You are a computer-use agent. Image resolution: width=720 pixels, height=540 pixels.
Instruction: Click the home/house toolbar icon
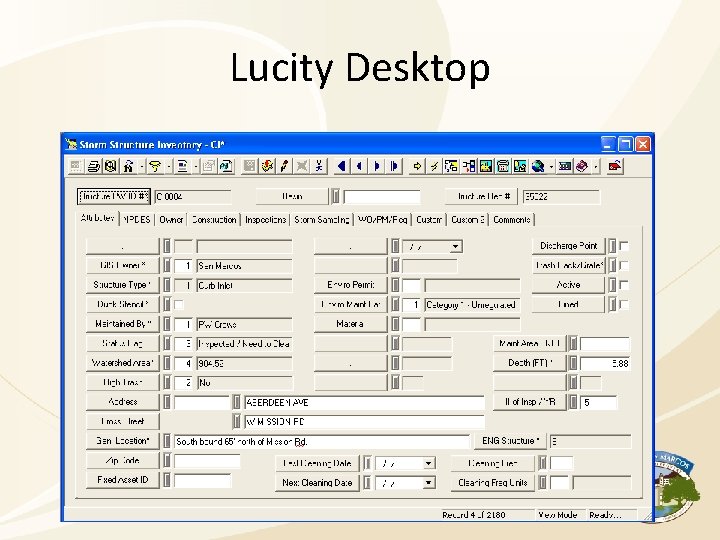pyautogui.click(x=129, y=166)
